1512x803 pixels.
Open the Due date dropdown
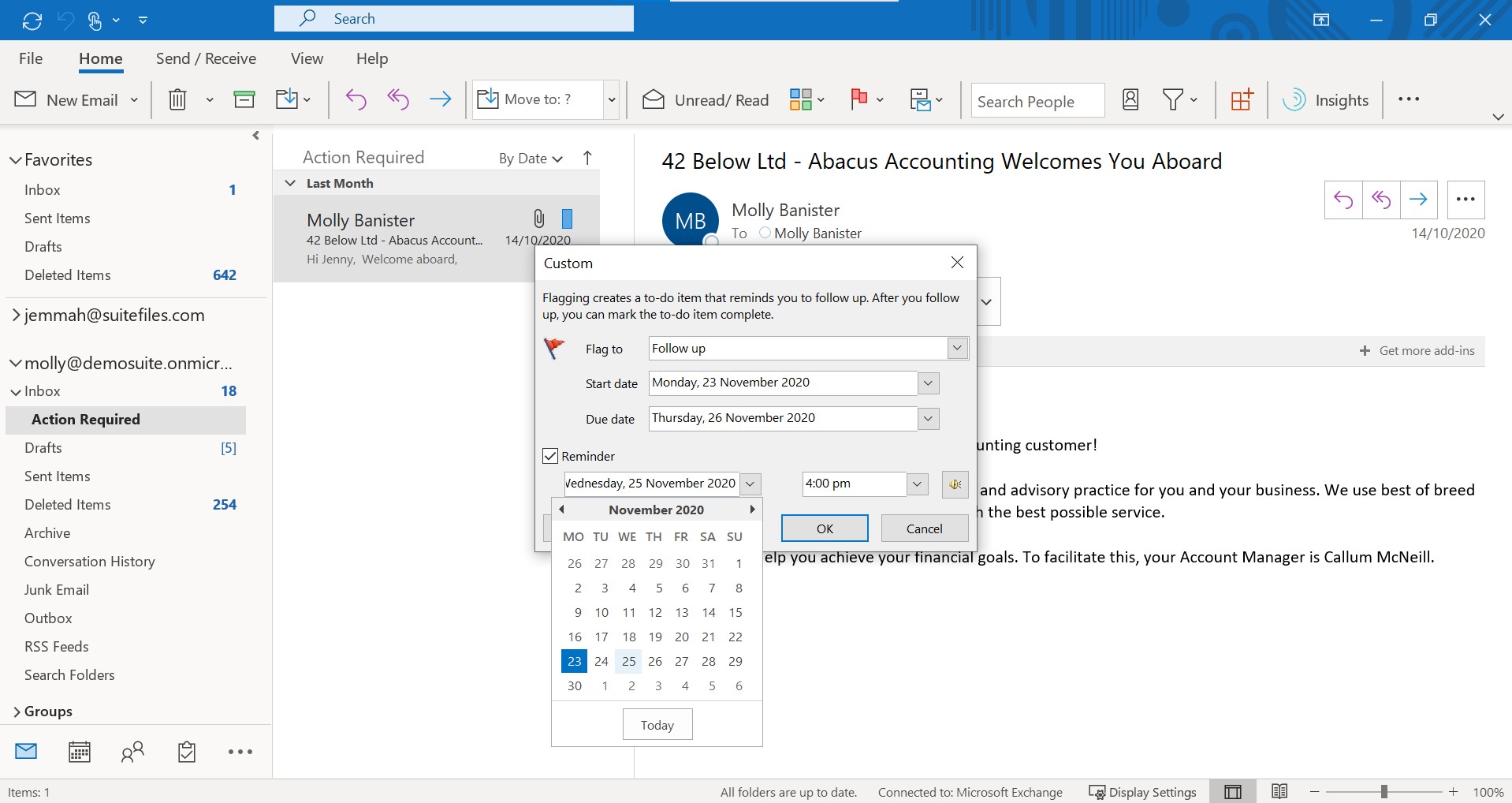(929, 419)
